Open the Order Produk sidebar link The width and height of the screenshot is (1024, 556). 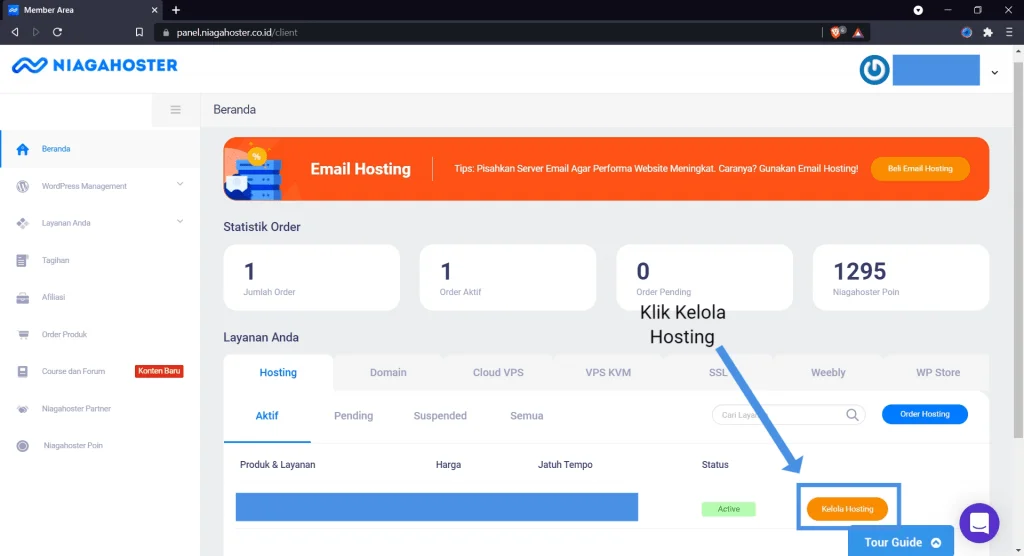pyautogui.click(x=64, y=335)
